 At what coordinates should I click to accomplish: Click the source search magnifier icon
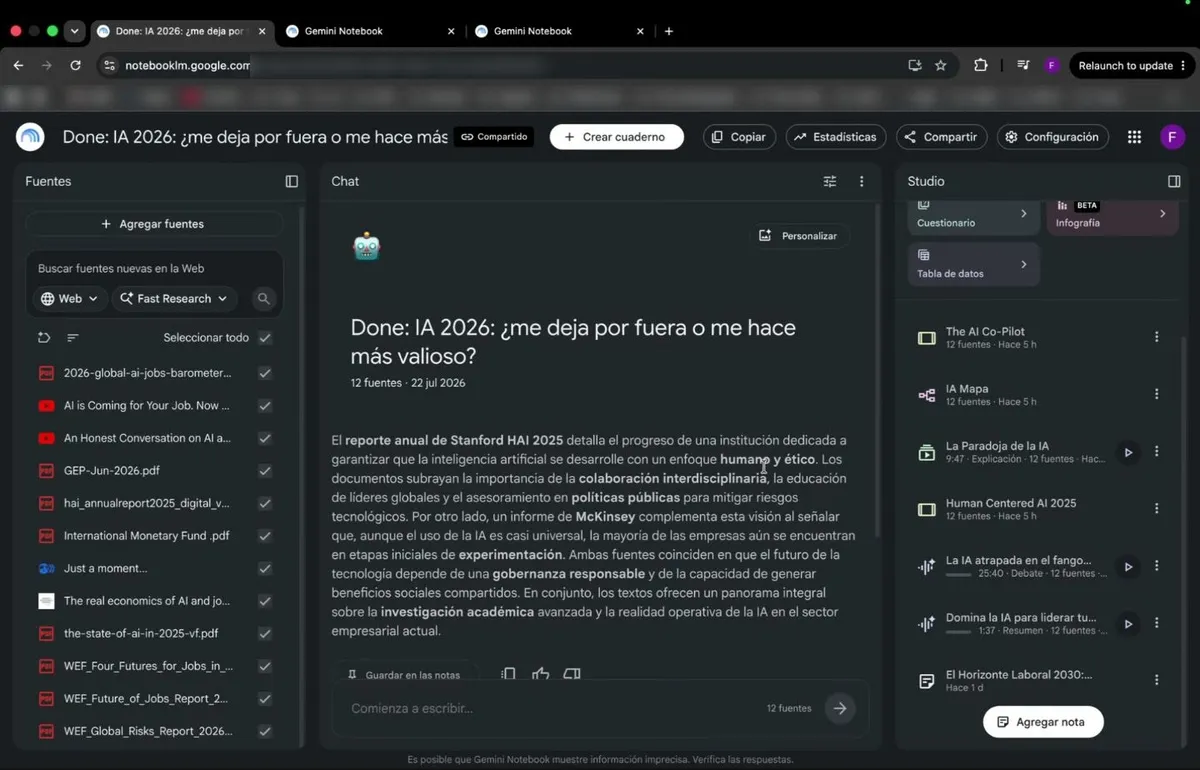(263, 298)
